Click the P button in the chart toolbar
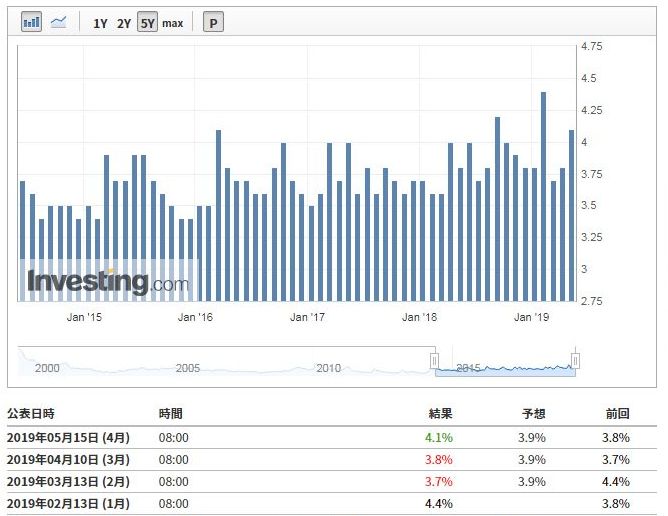The width and height of the screenshot is (668, 516). 213,23
